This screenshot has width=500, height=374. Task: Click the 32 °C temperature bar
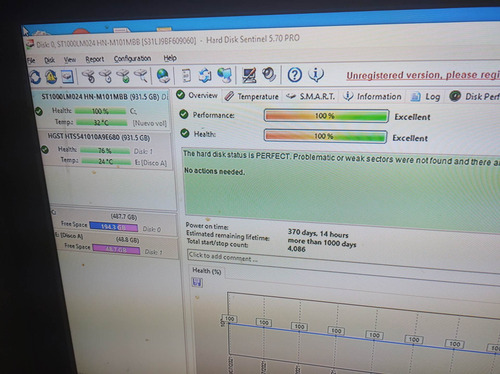pyautogui.click(x=102, y=123)
